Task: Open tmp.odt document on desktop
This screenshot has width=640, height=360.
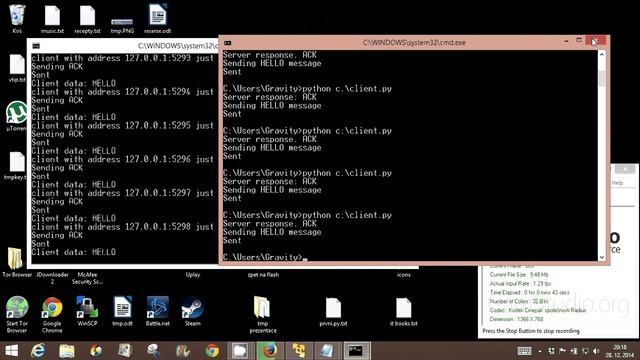Action: 122,311
